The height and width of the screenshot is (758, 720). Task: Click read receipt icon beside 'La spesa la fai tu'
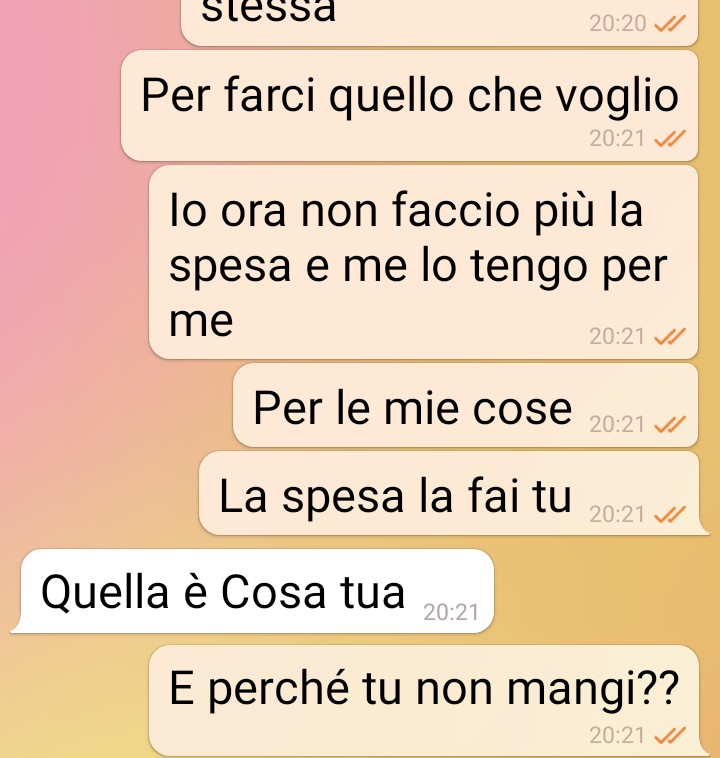670,514
